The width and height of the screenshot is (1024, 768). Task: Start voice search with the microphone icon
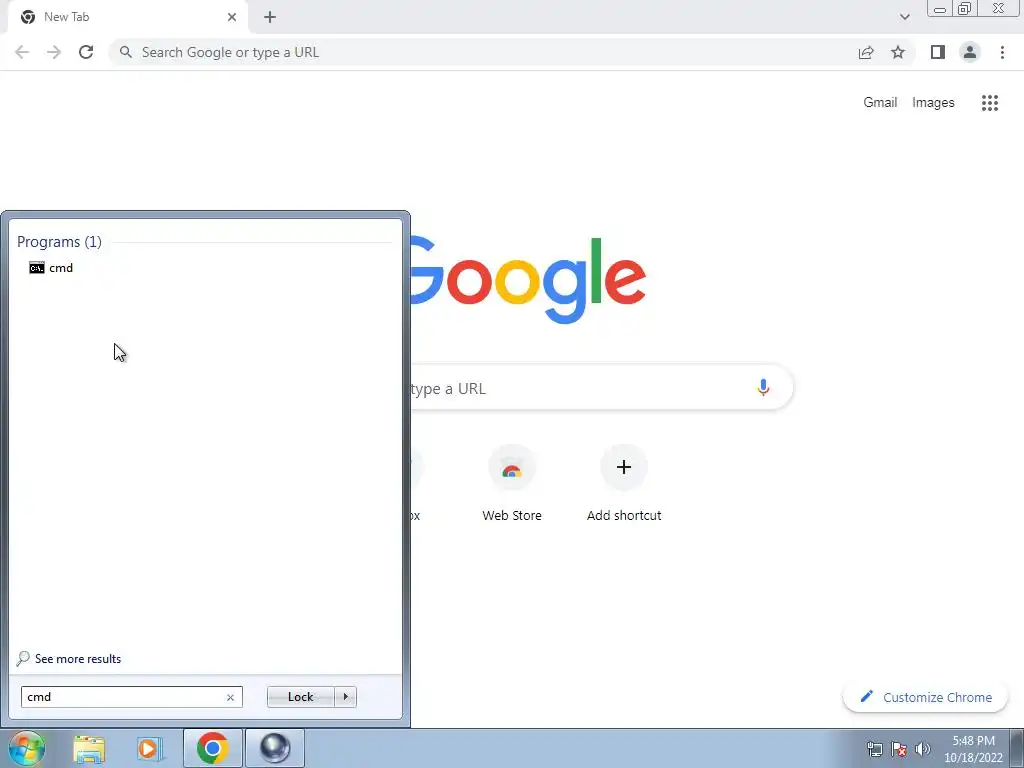(x=763, y=388)
